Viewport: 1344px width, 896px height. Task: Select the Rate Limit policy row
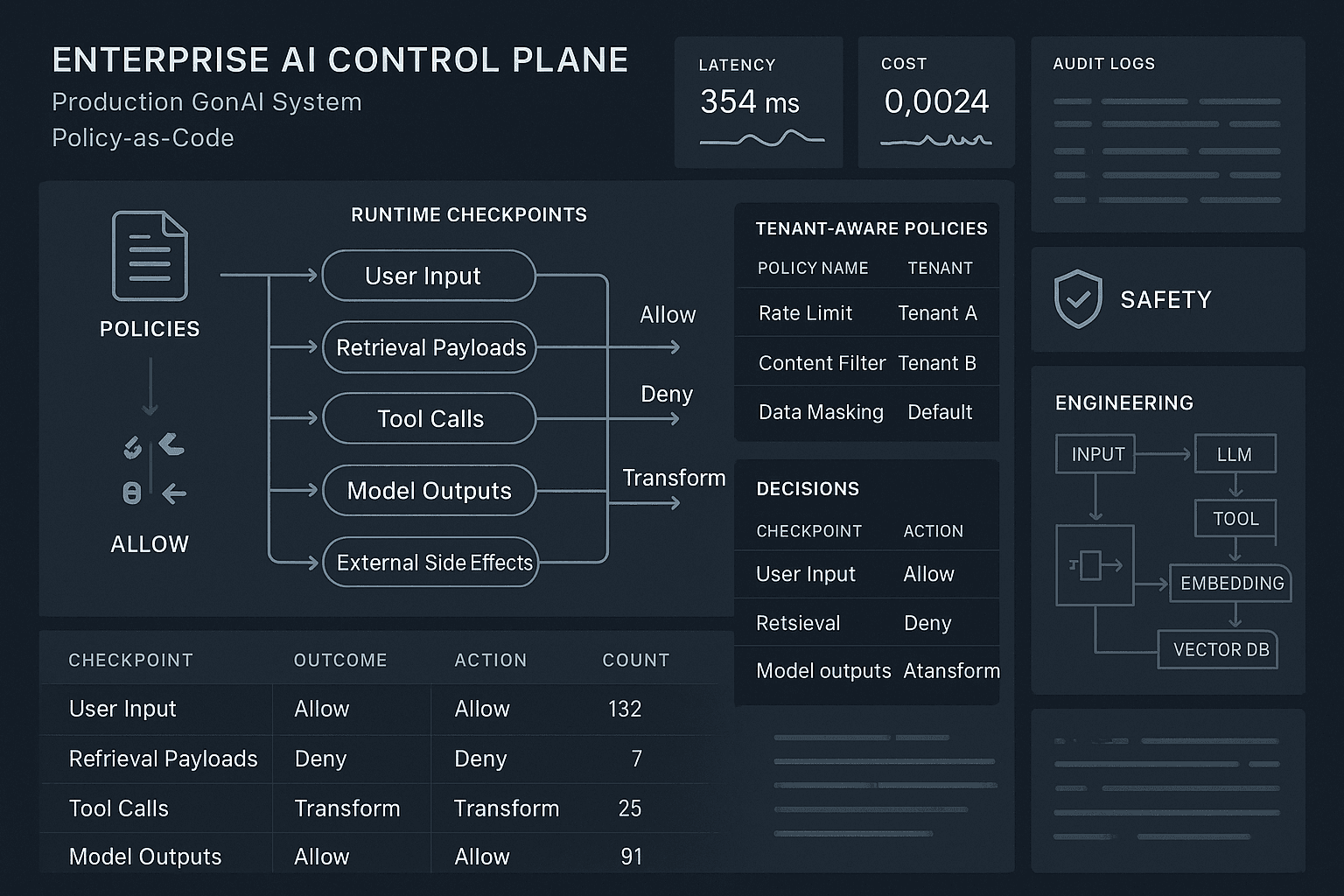pos(866,312)
